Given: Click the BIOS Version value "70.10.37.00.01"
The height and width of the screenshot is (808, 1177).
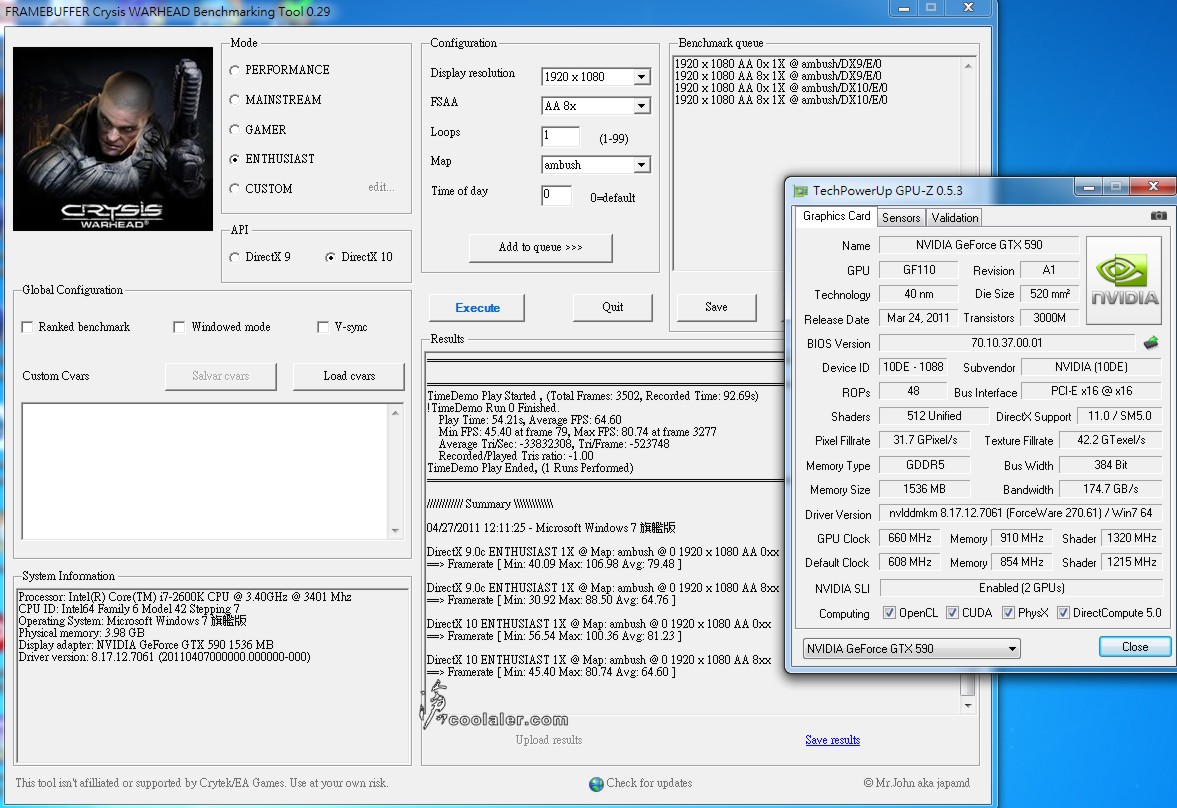Looking at the screenshot, I should [x=1007, y=343].
